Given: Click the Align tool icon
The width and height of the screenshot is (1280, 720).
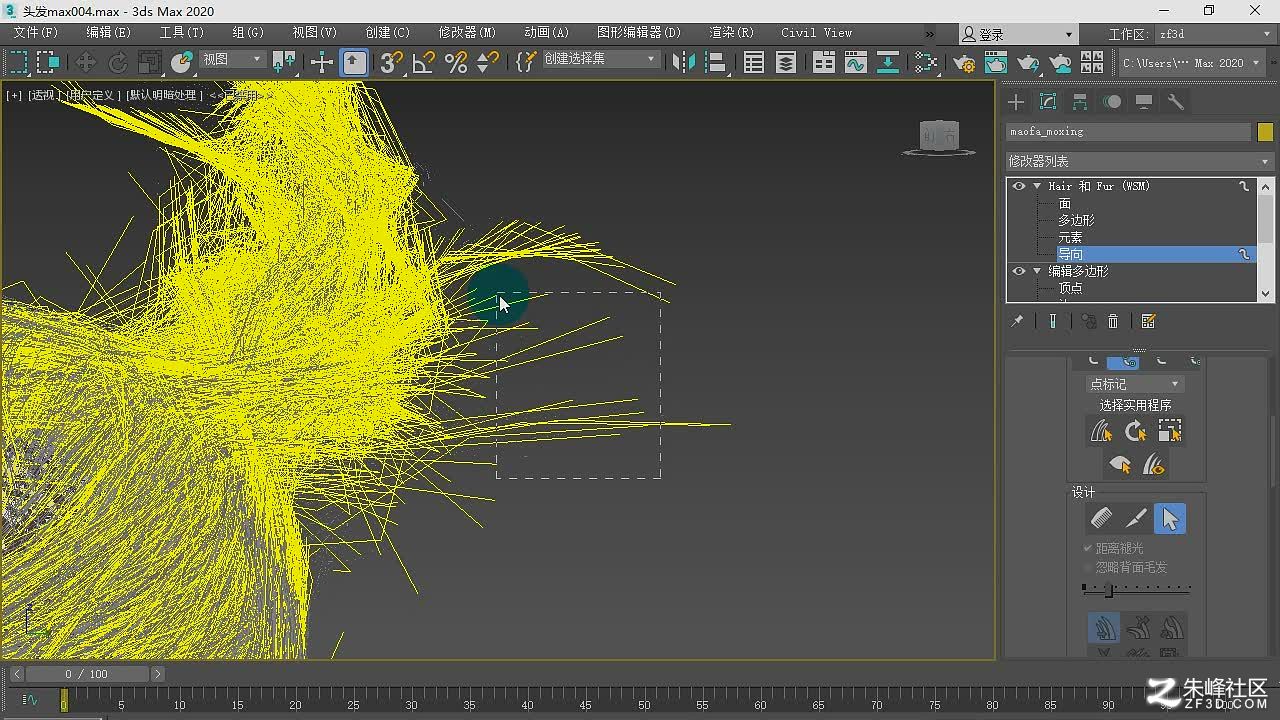Looking at the screenshot, I should pos(716,62).
